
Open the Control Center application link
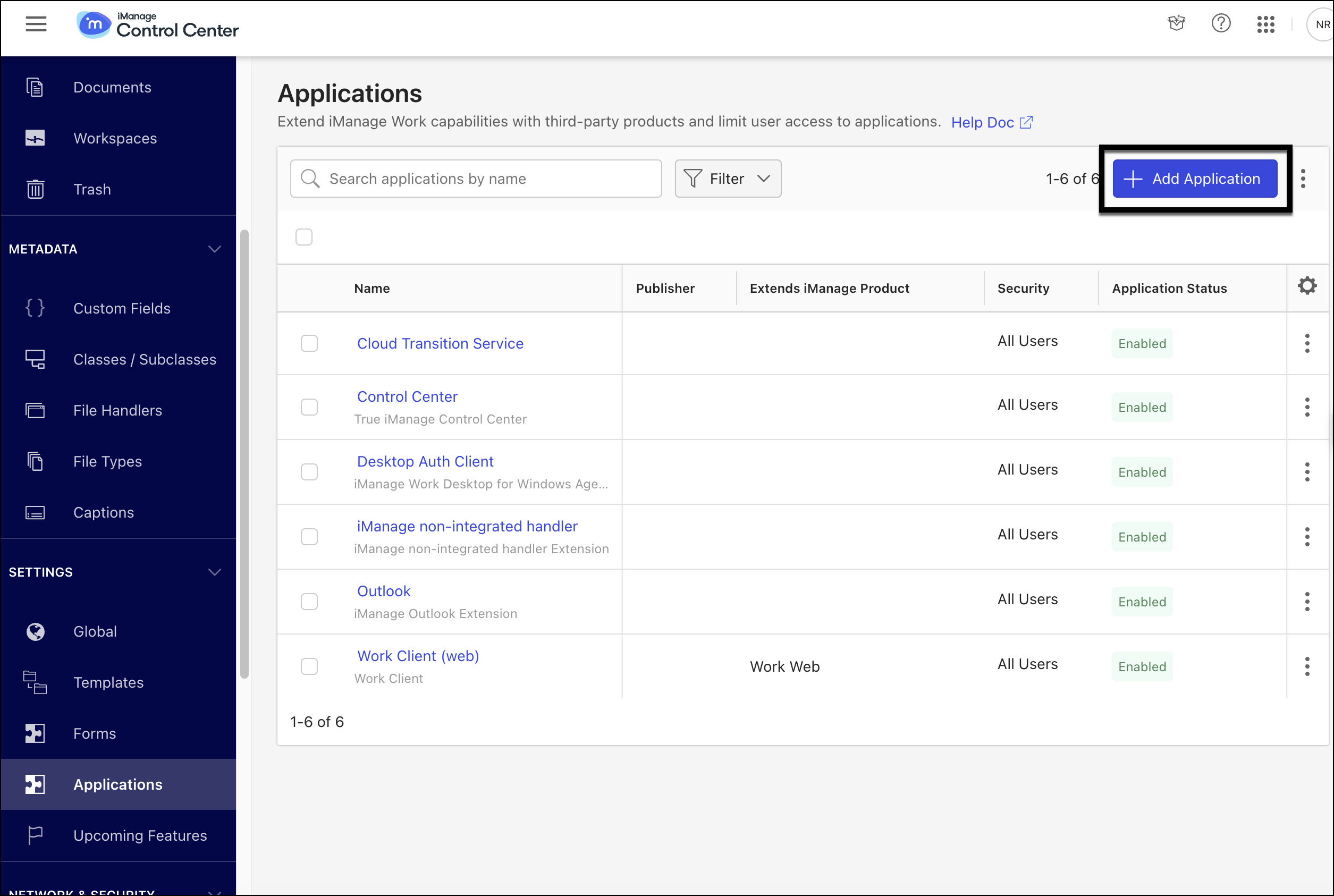point(407,396)
